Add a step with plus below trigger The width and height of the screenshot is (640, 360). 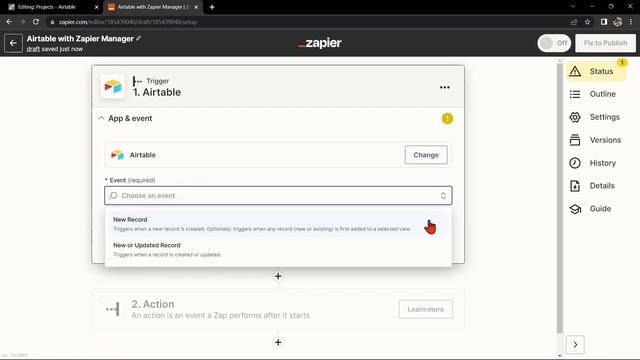tap(278, 276)
